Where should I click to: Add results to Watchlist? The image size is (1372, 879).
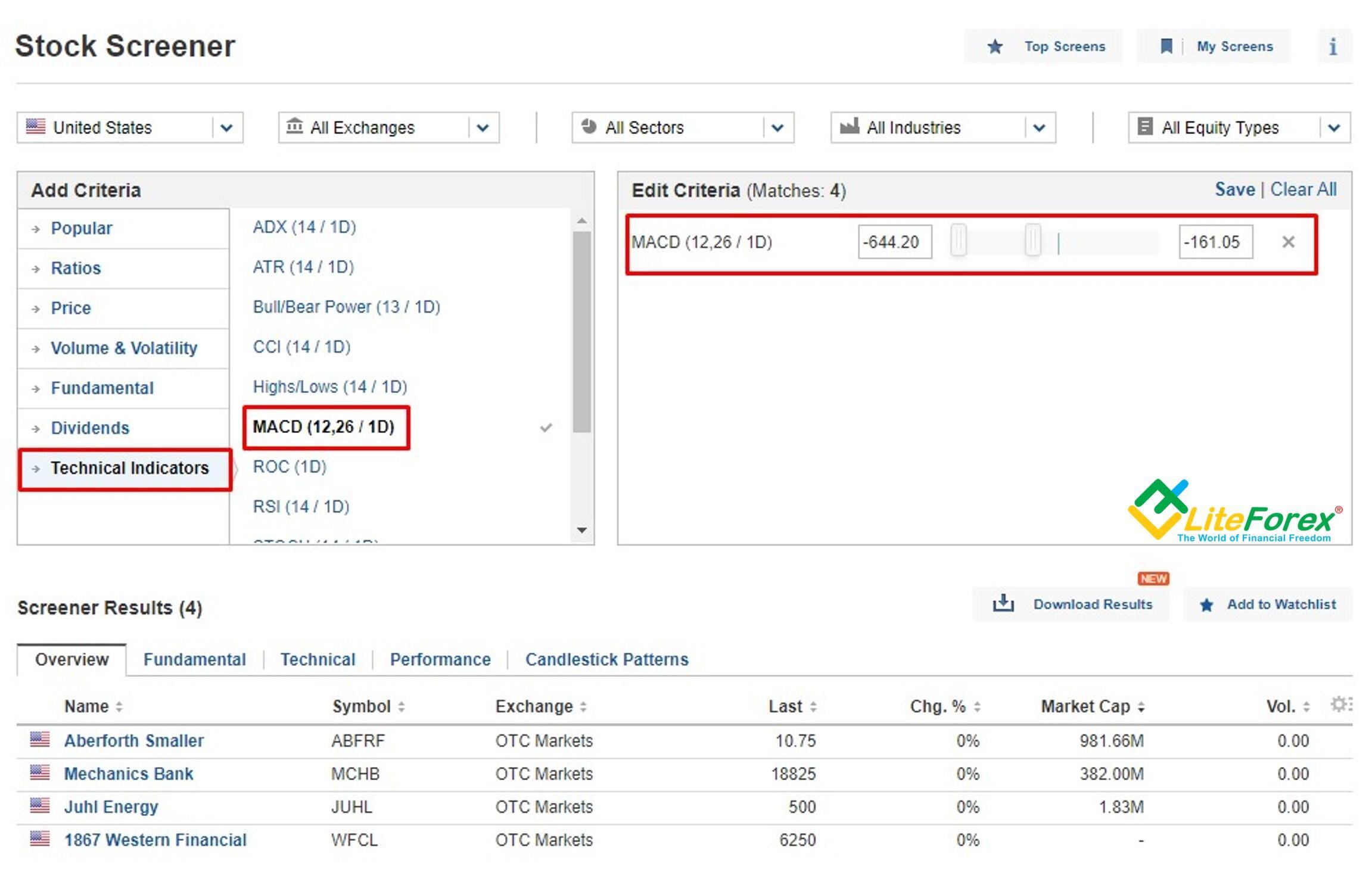(x=1268, y=604)
